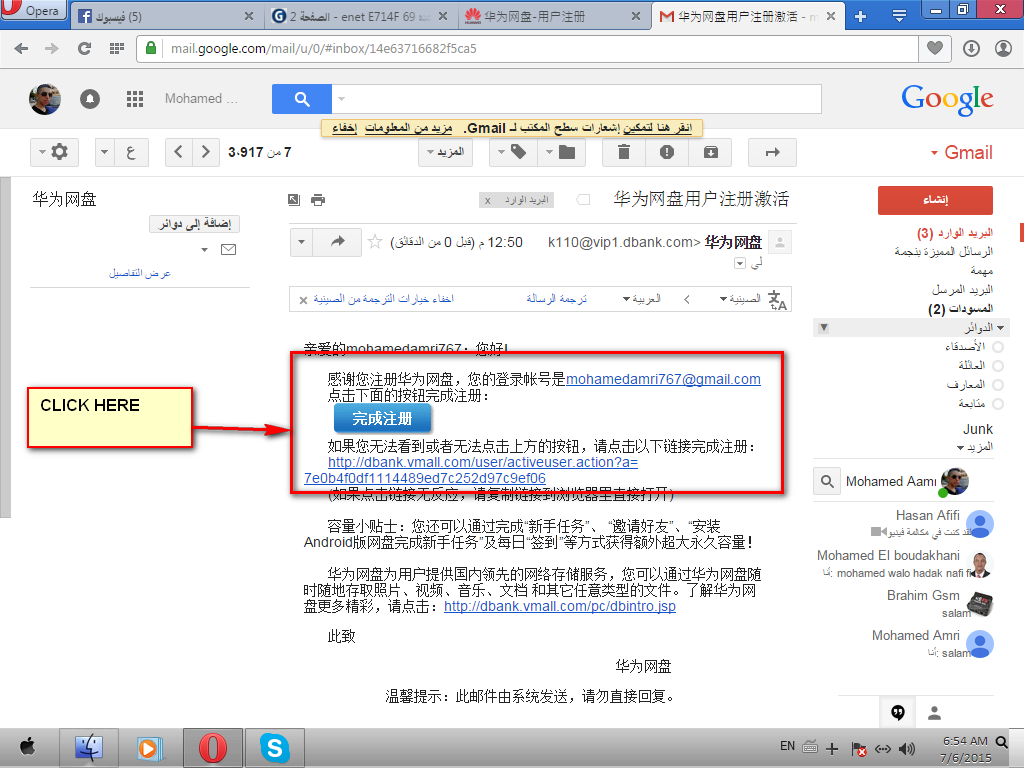
Task: Open the starred messages folder
Action: pos(944,251)
